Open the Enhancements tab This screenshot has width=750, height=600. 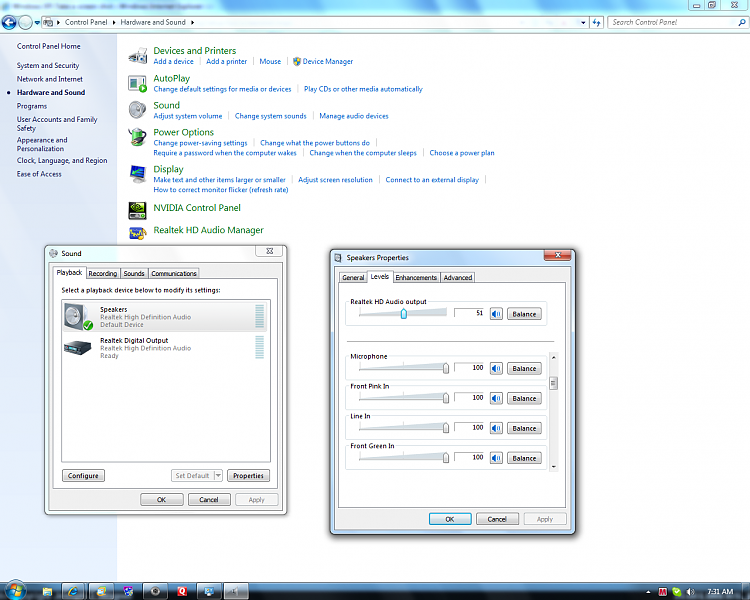(416, 278)
